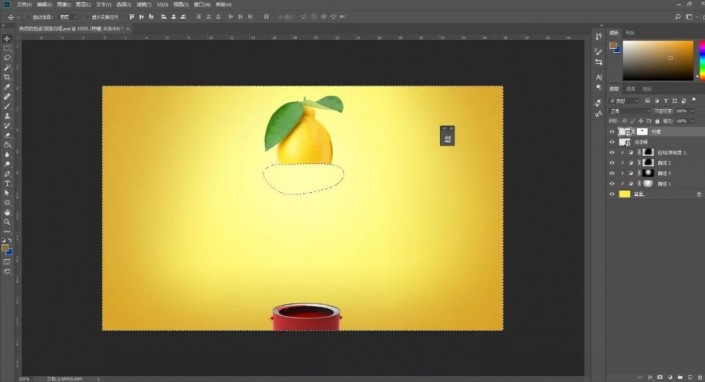Hide the Hue/Saturation 1 adjustment layer
This screenshot has height=382, width=705.
click(611, 152)
